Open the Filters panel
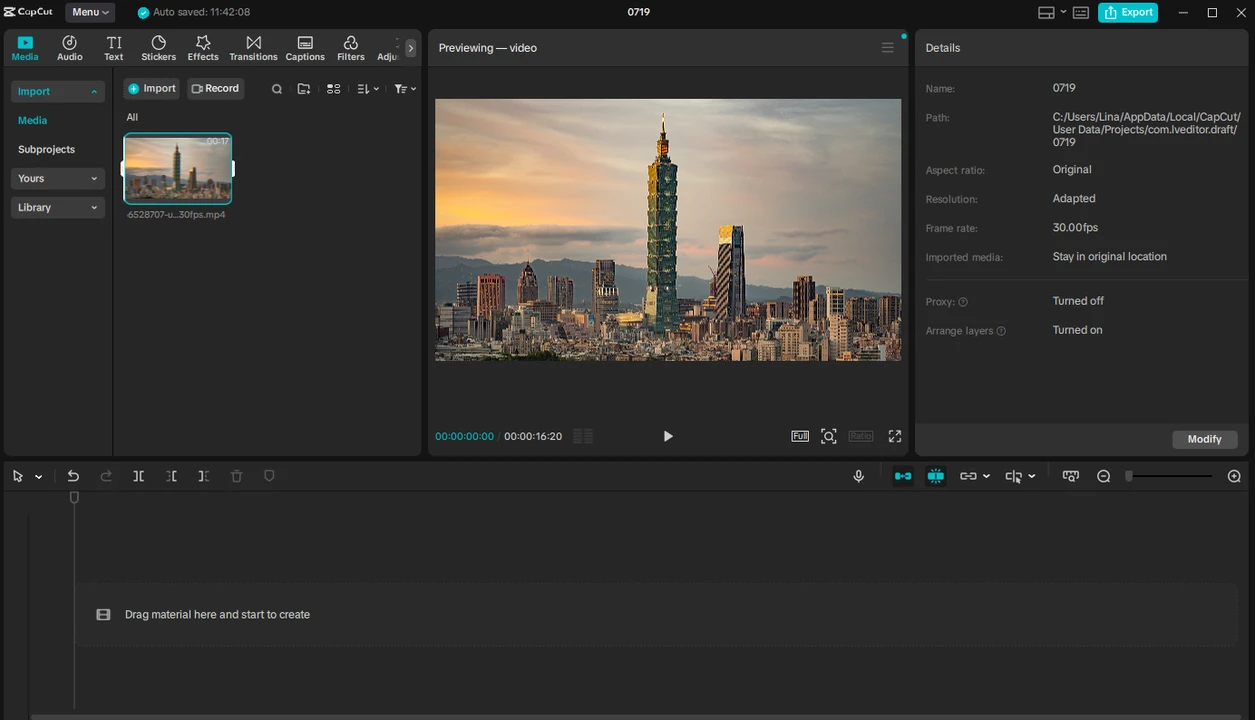The image size is (1255, 720). (x=351, y=48)
